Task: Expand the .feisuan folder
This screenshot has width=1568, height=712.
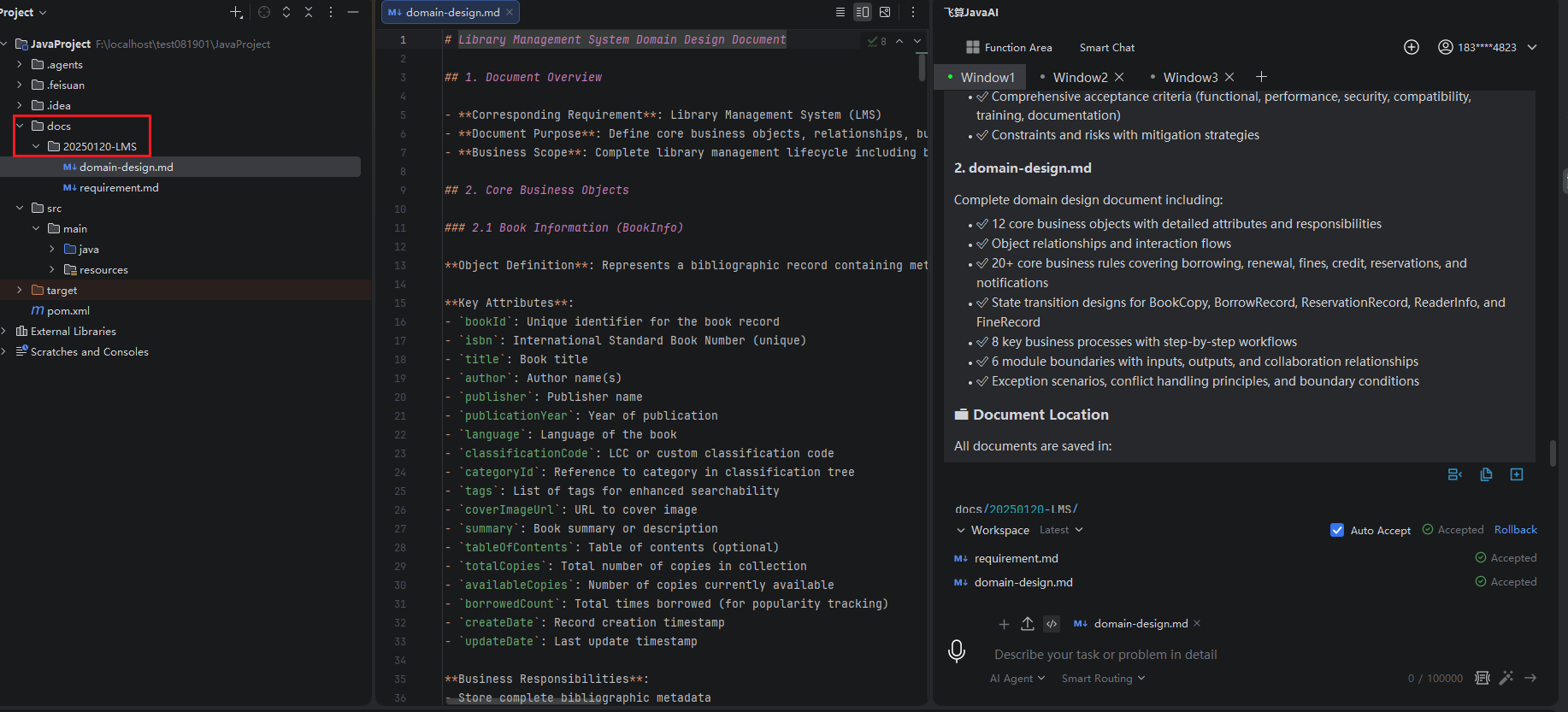Action: point(20,85)
